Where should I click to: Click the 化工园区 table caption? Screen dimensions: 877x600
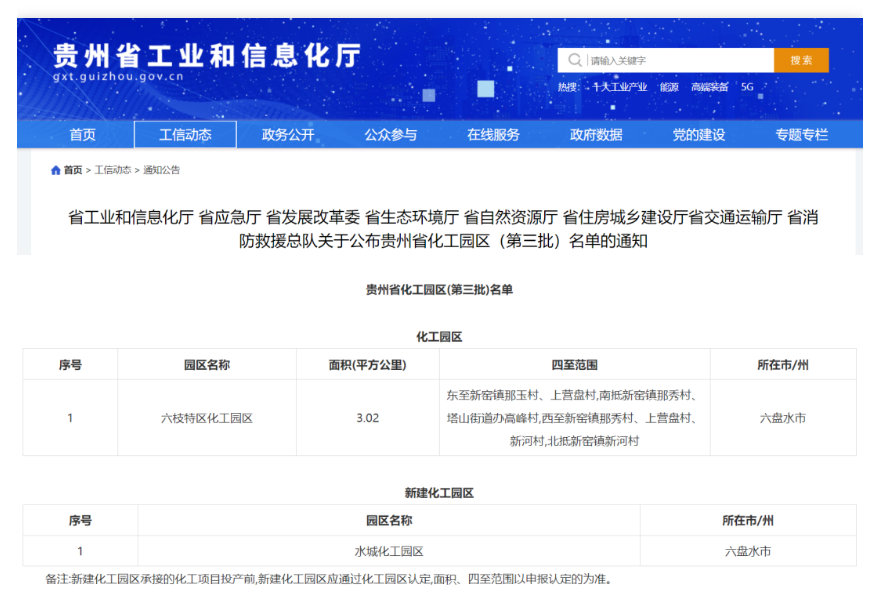(439, 337)
